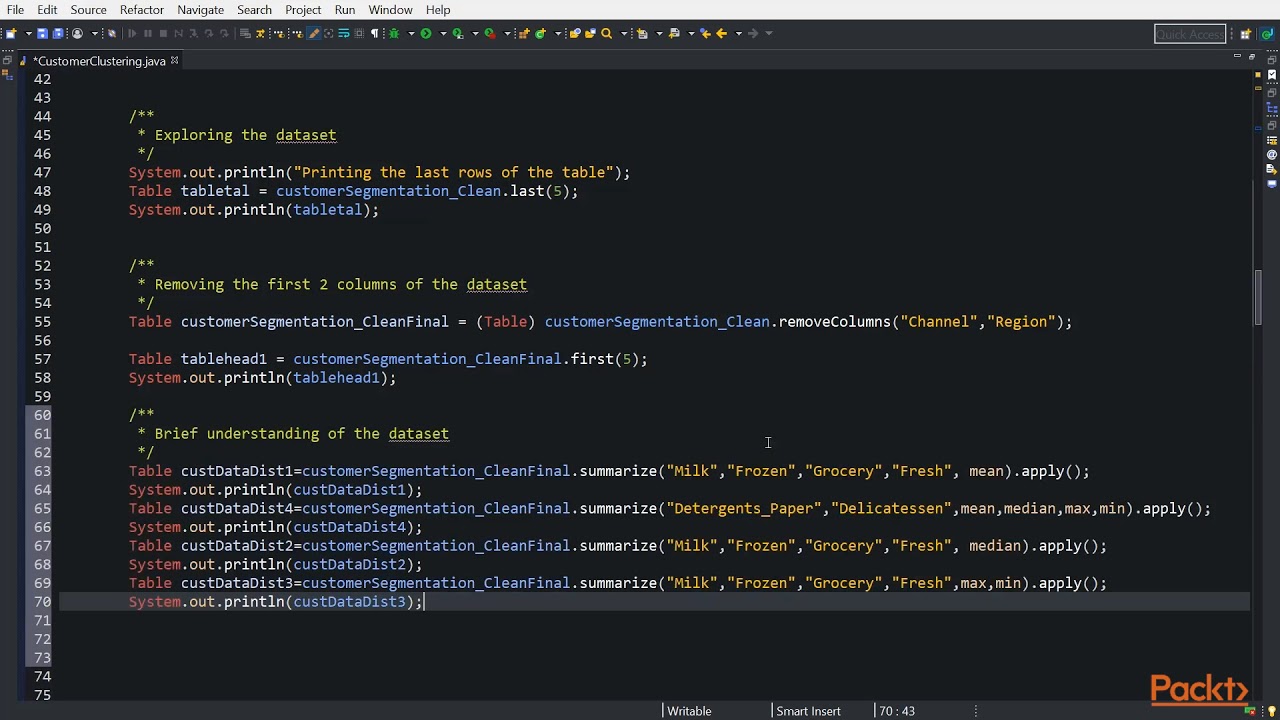Toggle Smart Insert mode in status bar

tap(808, 711)
